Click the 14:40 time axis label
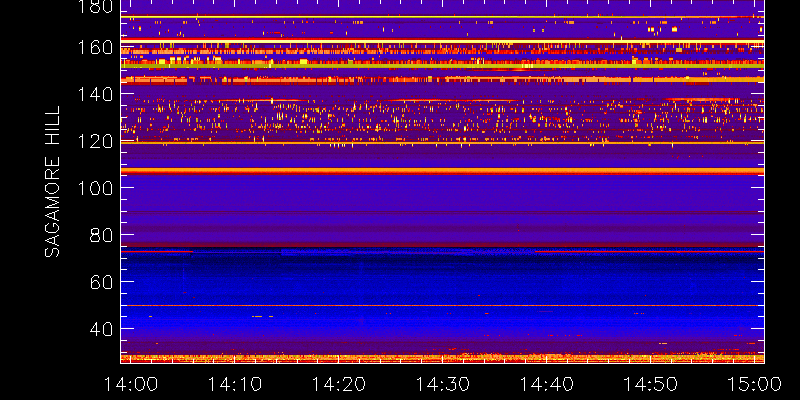Viewport: 800px width, 400px height. click(546, 384)
